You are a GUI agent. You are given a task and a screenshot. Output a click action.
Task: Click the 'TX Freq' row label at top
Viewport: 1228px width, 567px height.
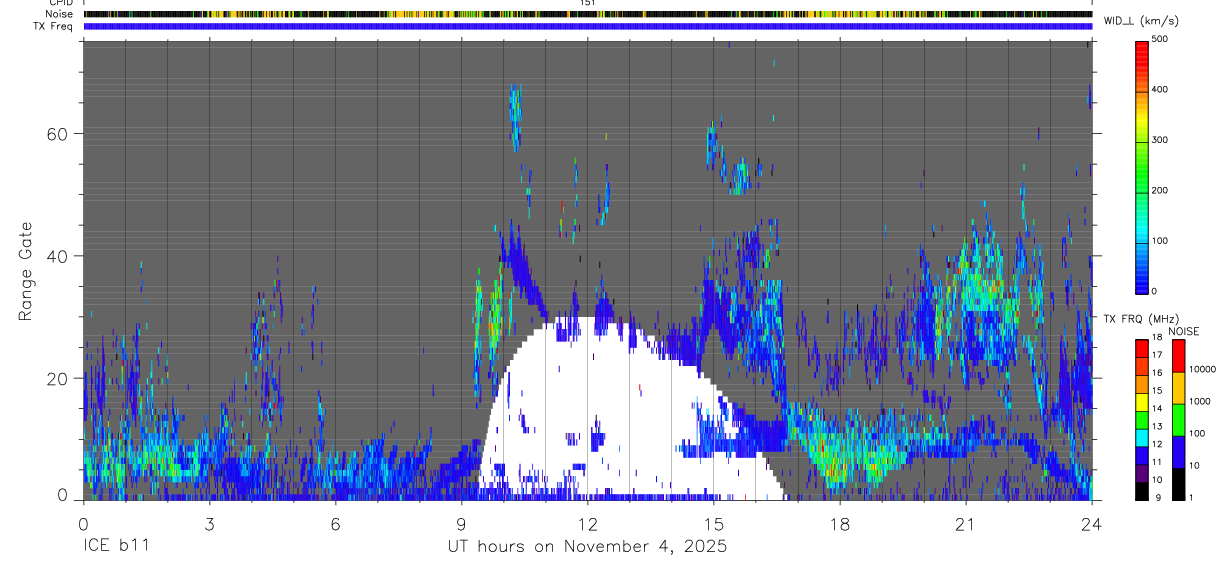tap(54, 26)
